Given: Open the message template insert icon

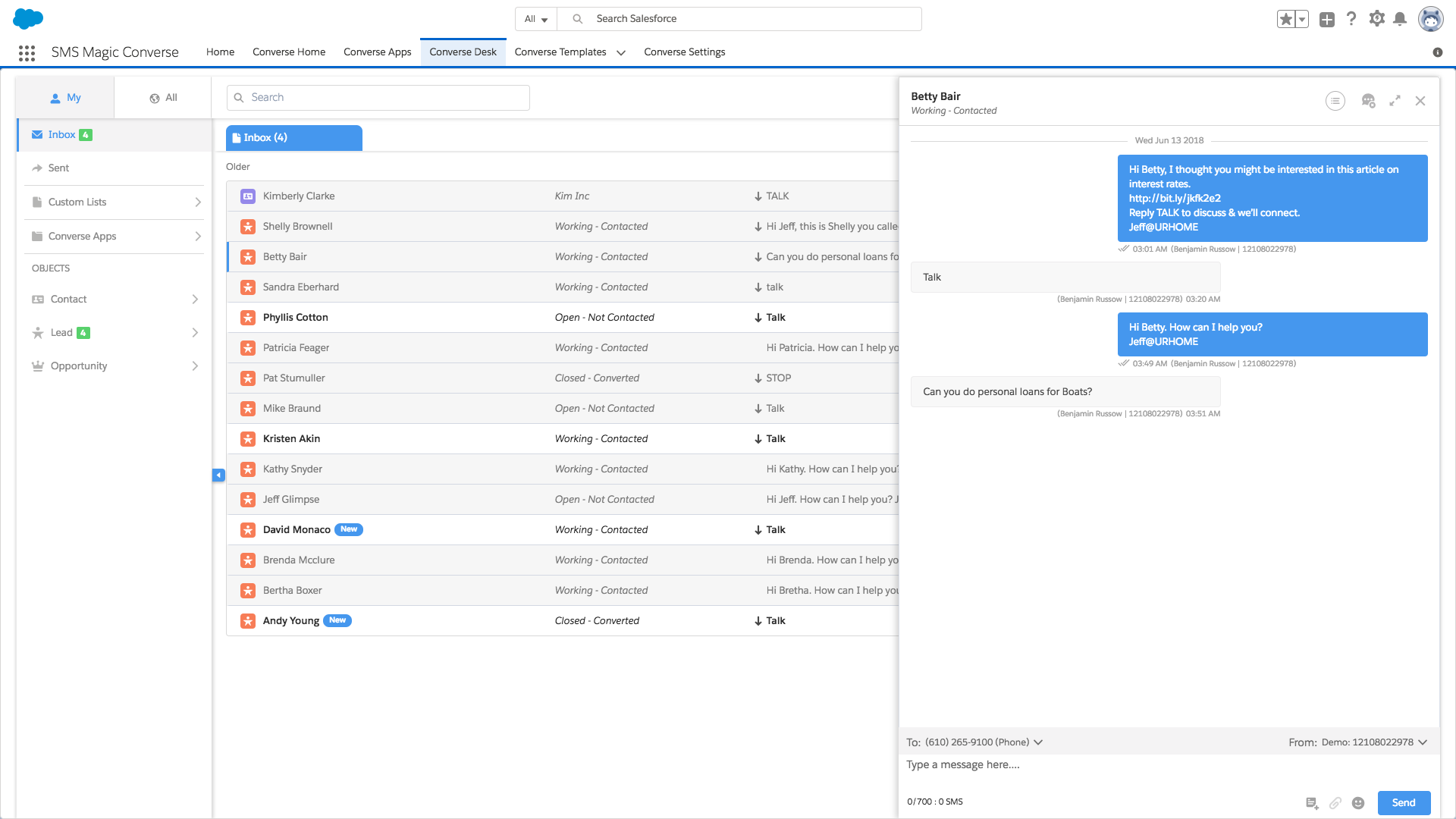Looking at the screenshot, I should pyautogui.click(x=1312, y=803).
